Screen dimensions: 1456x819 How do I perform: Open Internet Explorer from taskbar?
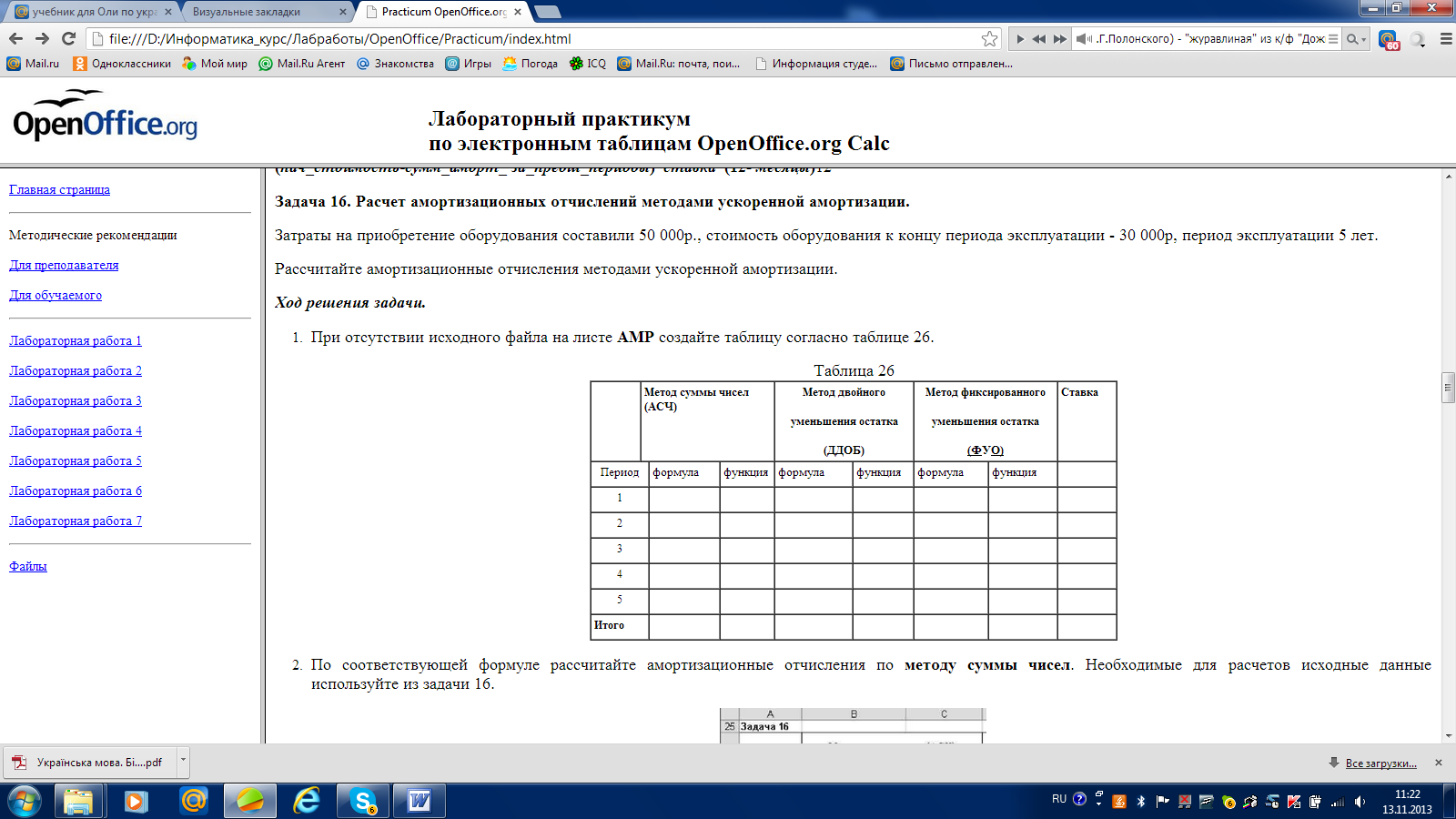point(307,801)
